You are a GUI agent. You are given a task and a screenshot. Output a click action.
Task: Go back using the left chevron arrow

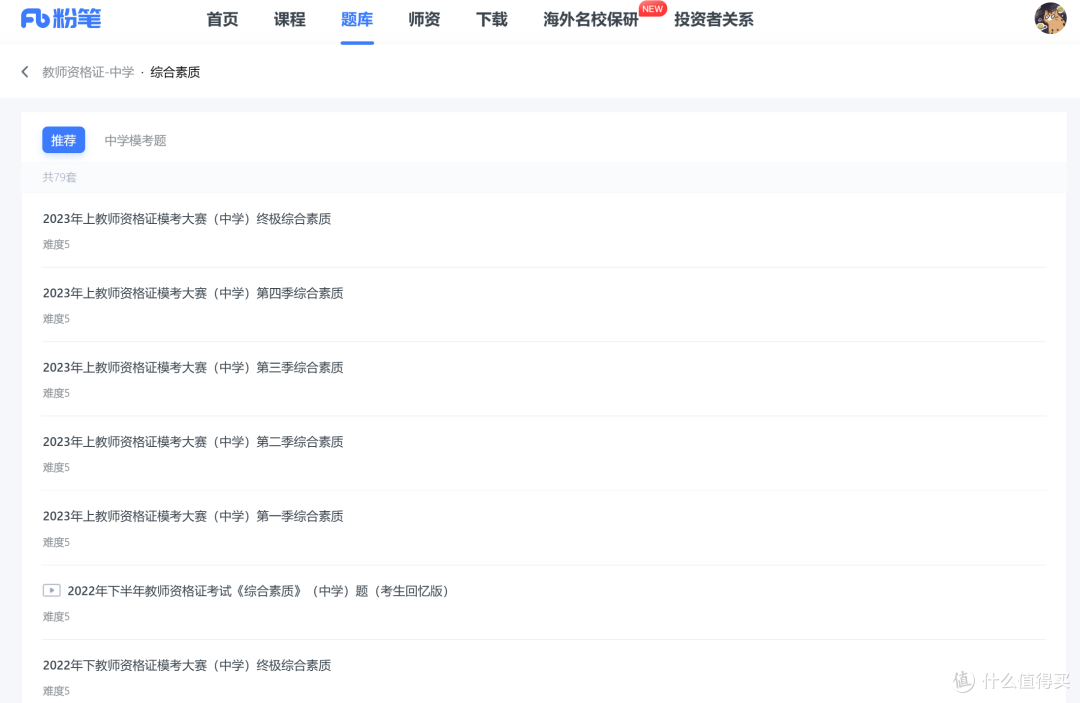click(x=25, y=72)
